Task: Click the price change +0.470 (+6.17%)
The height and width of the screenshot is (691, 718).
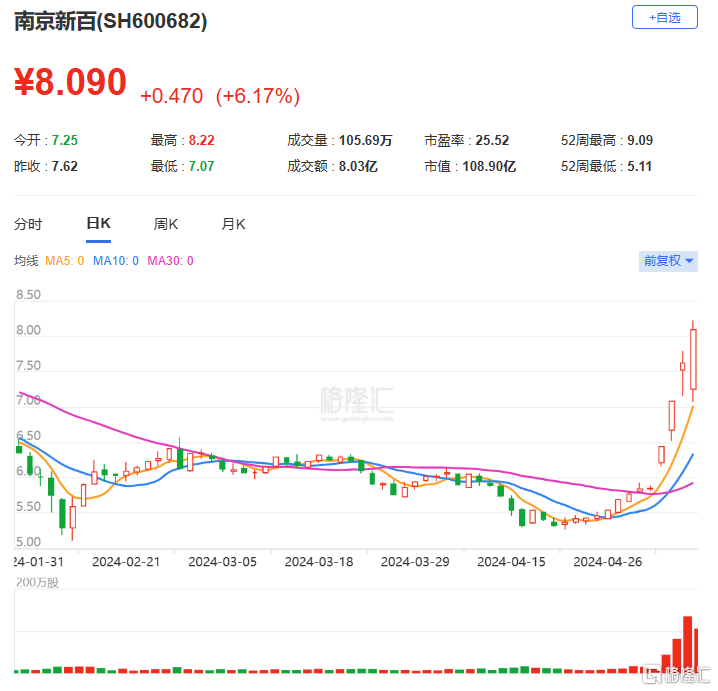Action: tap(220, 96)
